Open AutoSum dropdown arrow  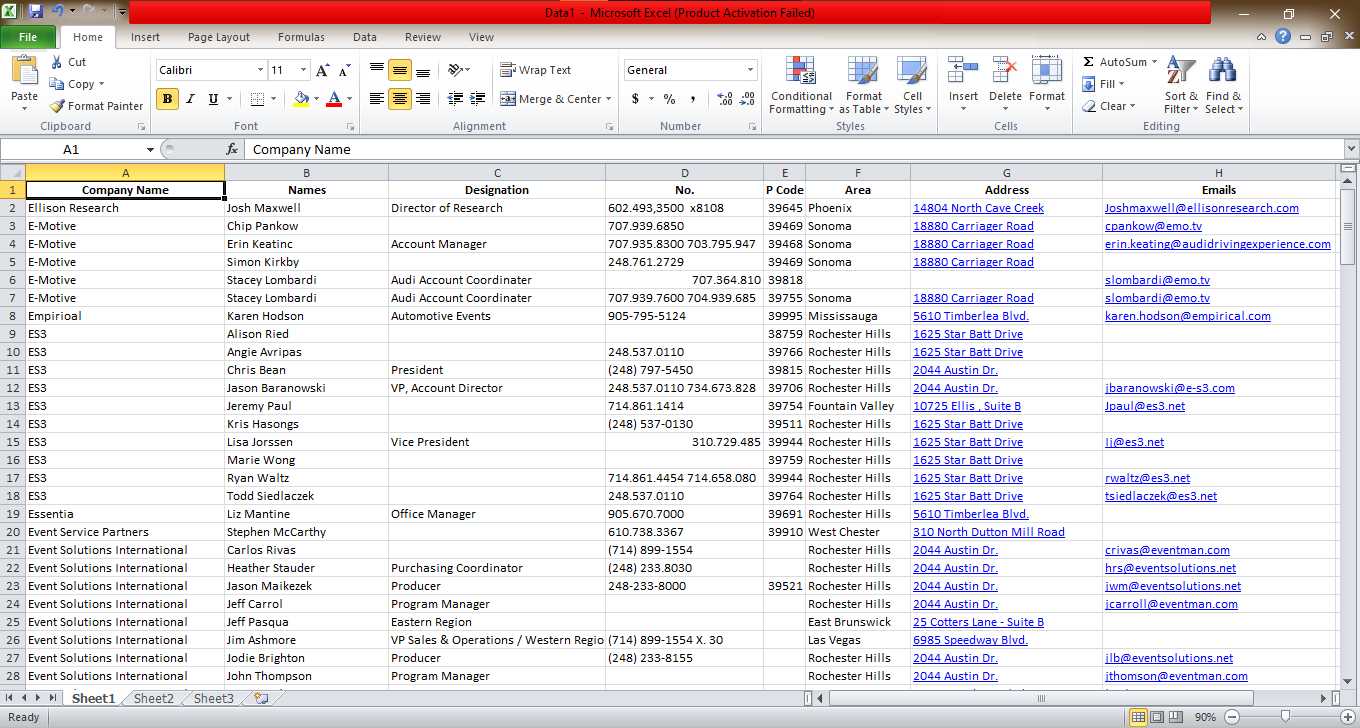(x=1154, y=62)
